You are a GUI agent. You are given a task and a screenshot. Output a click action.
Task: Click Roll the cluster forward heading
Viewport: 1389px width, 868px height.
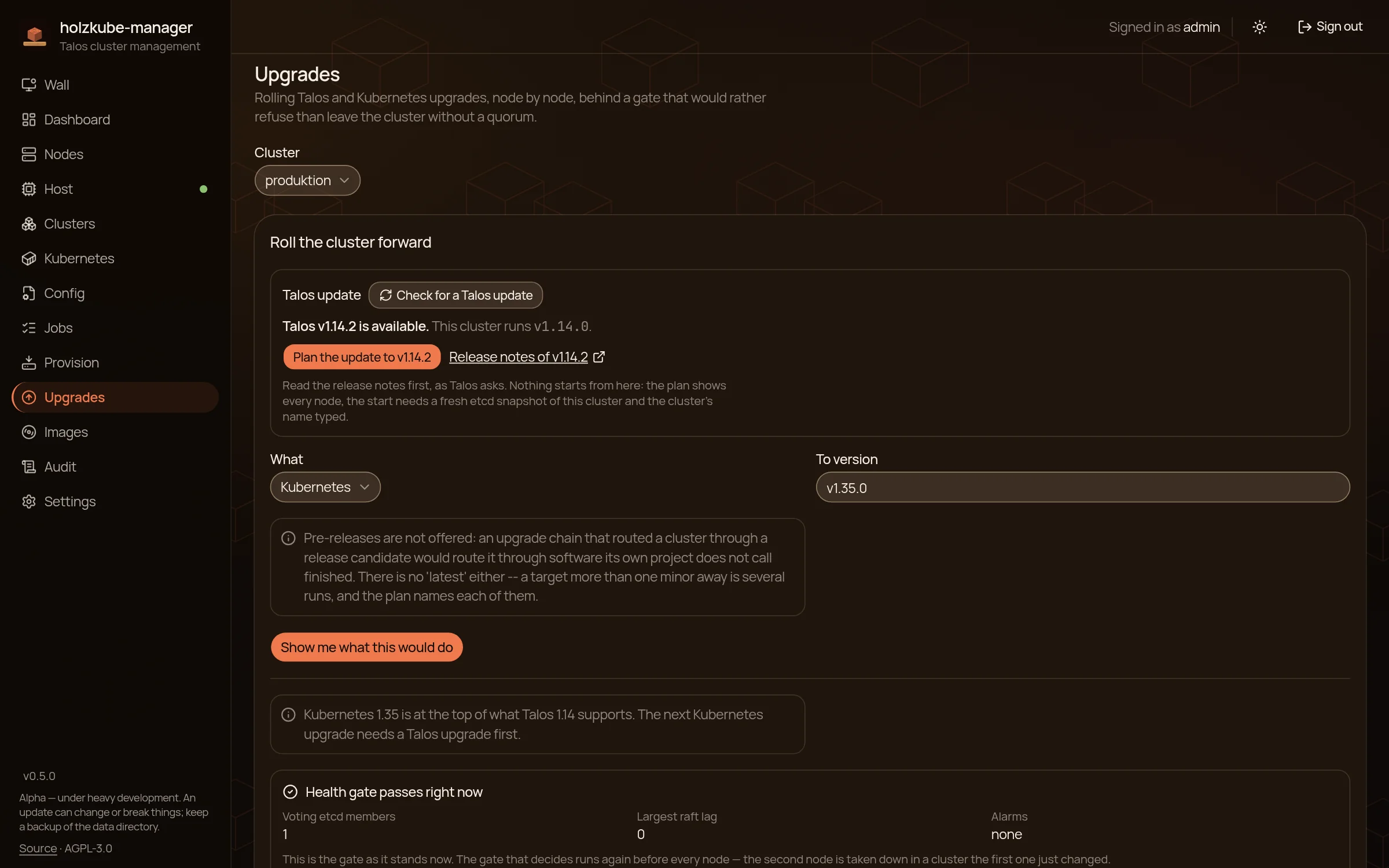350,242
